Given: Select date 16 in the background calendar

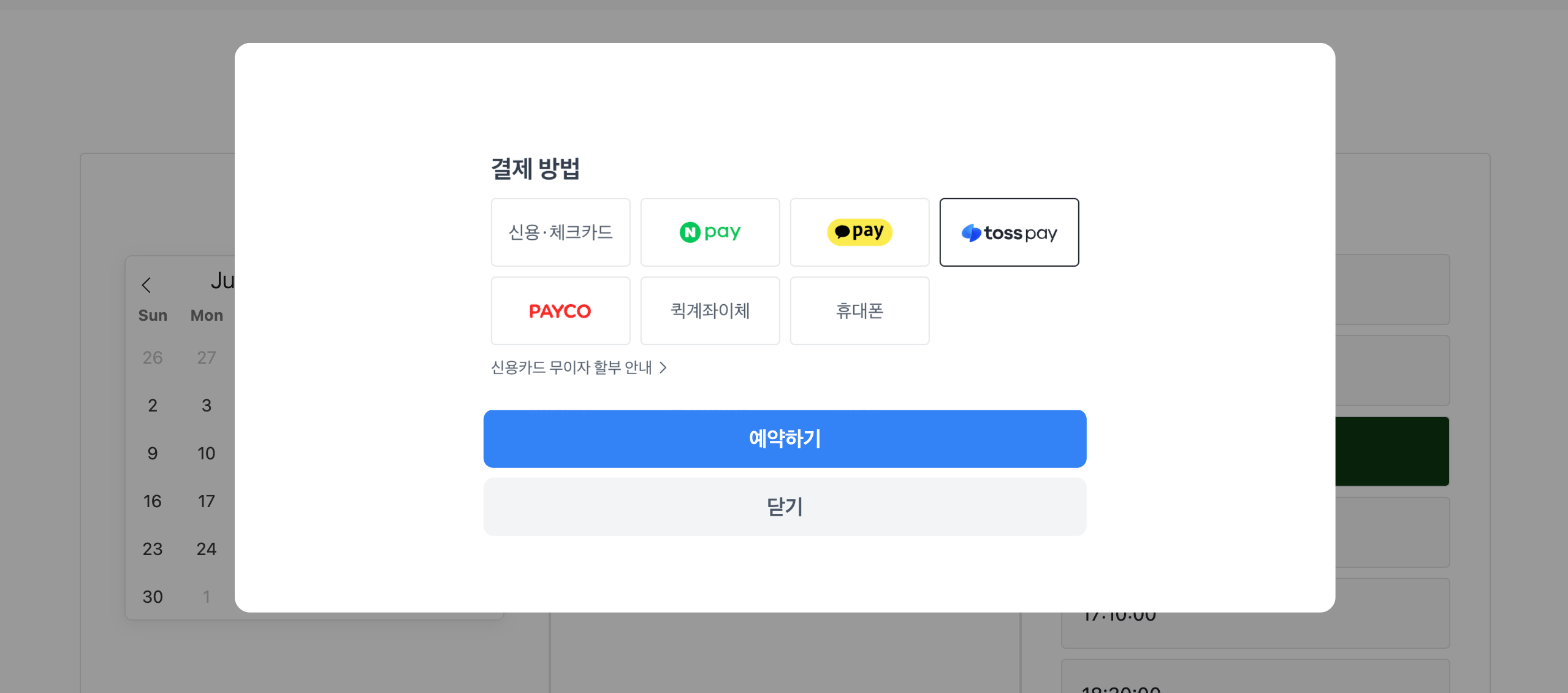Looking at the screenshot, I should pyautogui.click(x=153, y=501).
